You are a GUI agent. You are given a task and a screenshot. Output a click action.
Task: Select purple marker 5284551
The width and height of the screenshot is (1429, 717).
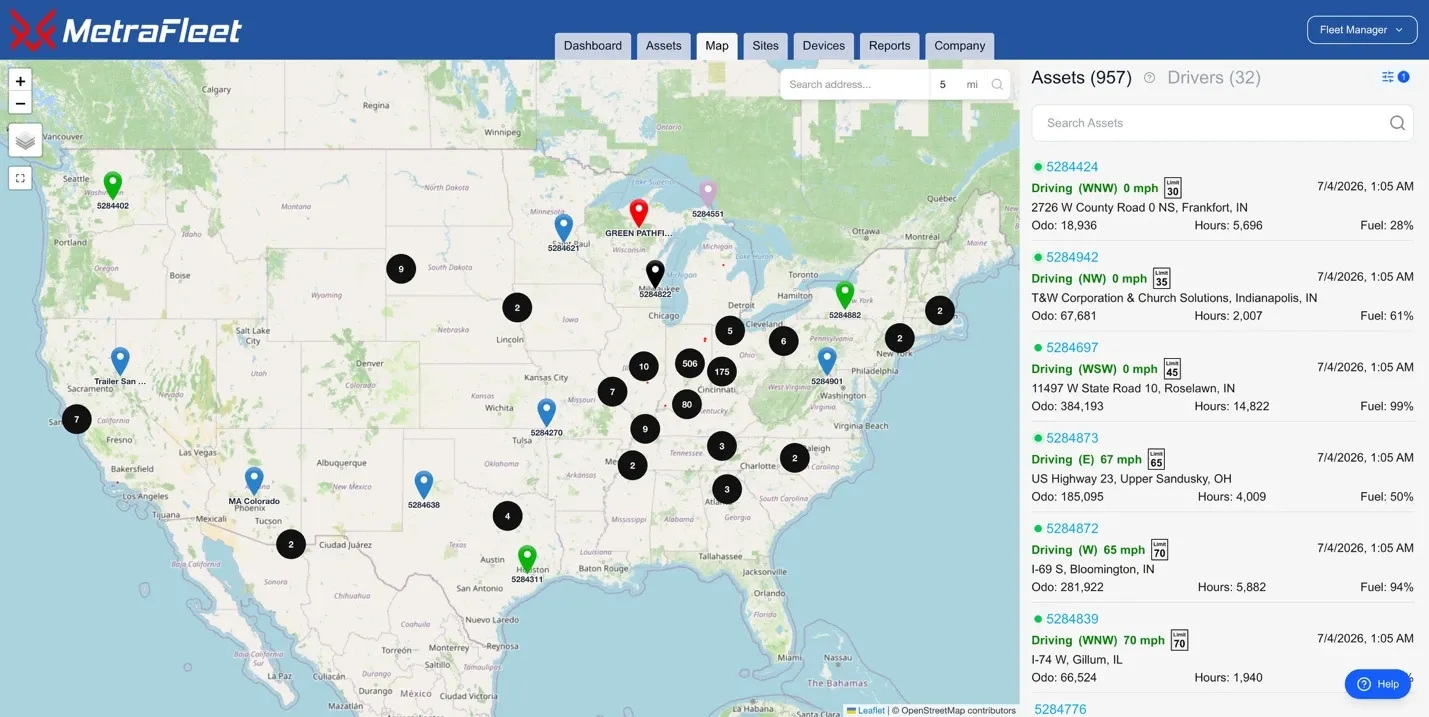pos(708,194)
